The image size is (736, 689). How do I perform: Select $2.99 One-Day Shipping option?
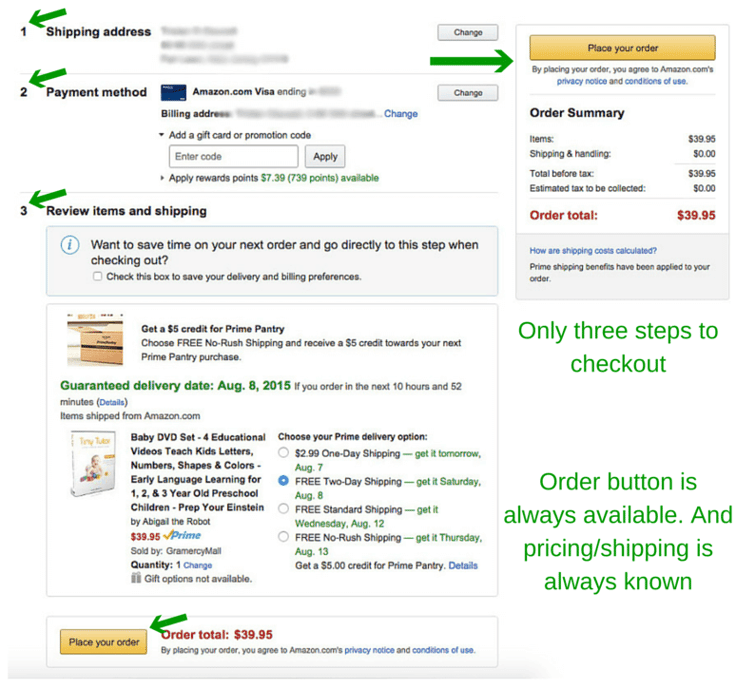283,453
